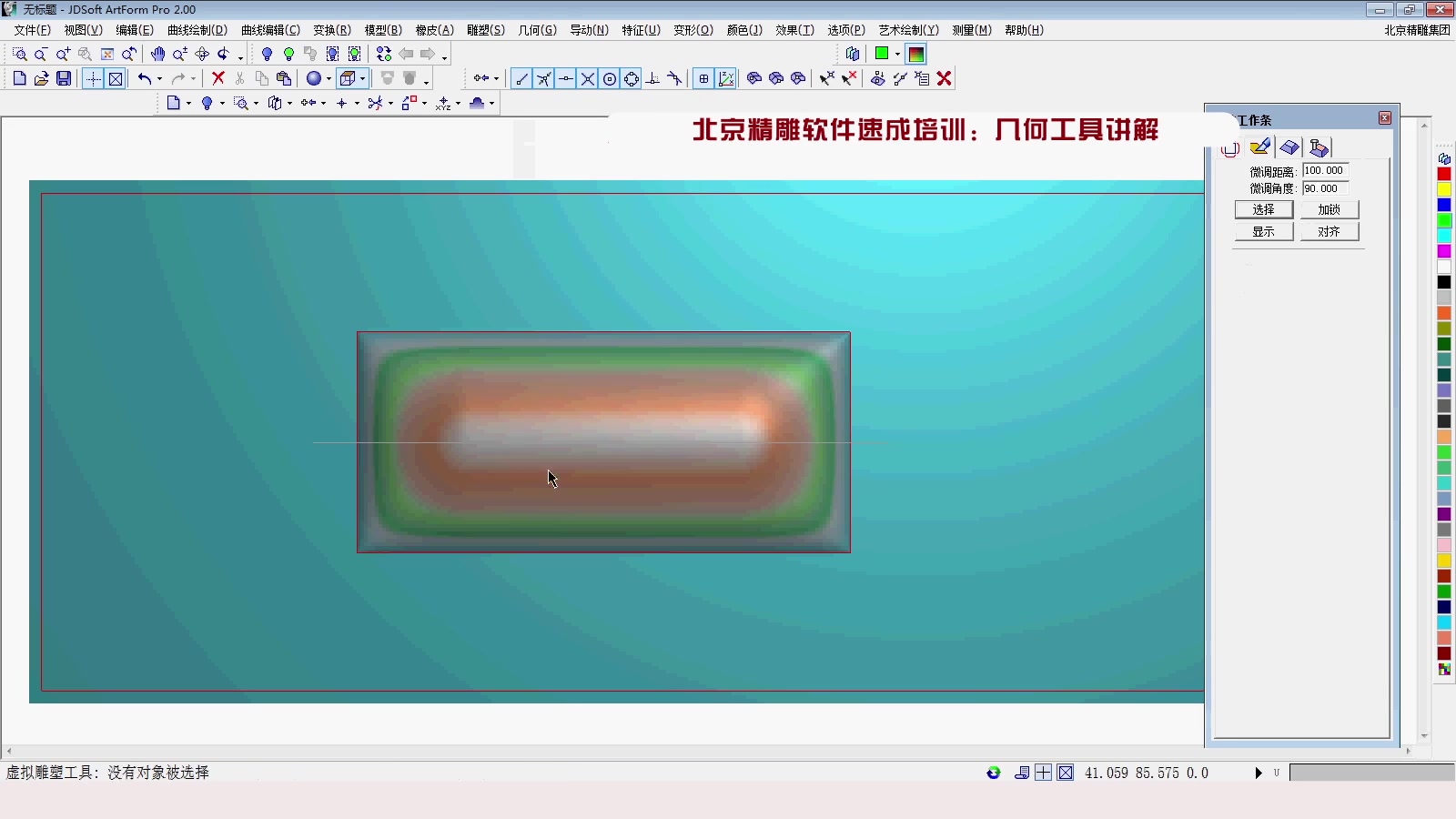This screenshot has height=819, width=1456.
Task: Toggle the crosshair cursor mode button
Action: pyautogui.click(x=95, y=78)
